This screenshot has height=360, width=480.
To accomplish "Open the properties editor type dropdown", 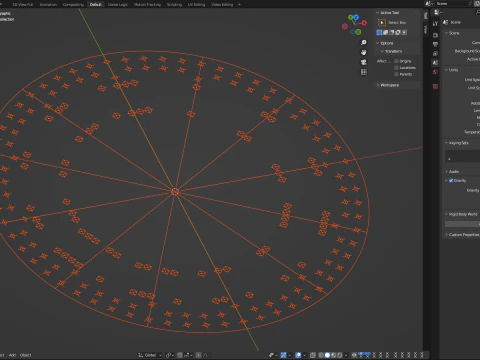I will pos(438,12).
